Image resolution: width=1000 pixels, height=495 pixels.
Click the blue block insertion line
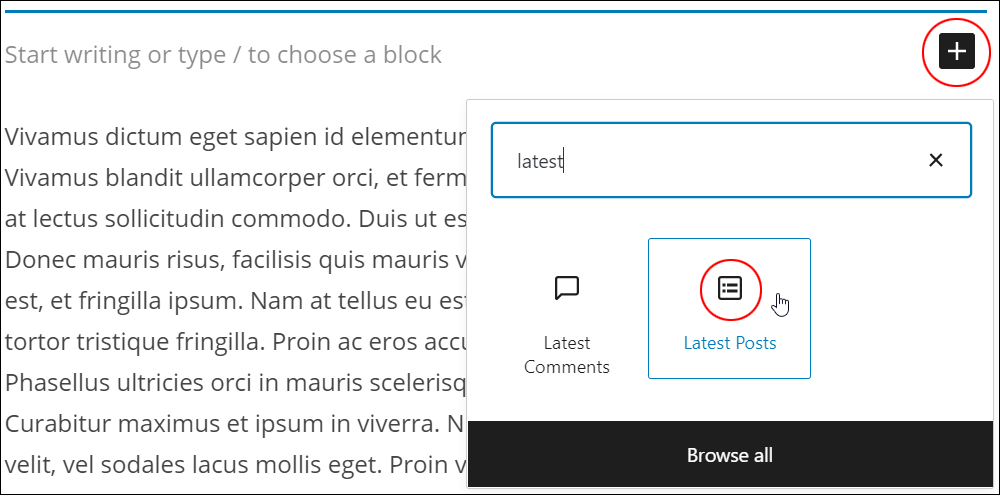click(x=495, y=11)
